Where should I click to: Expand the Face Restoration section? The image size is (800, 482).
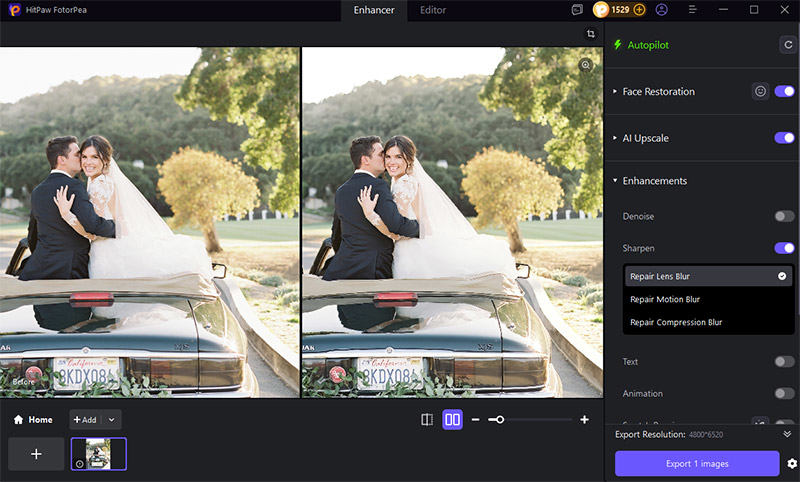[x=615, y=91]
